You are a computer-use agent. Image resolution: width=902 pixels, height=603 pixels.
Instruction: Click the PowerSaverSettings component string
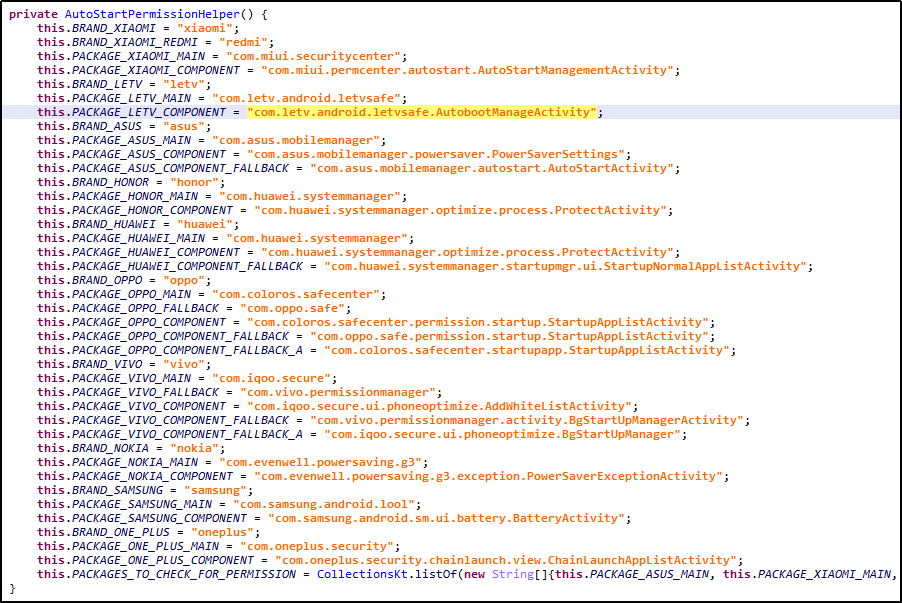pyautogui.click(x=443, y=154)
